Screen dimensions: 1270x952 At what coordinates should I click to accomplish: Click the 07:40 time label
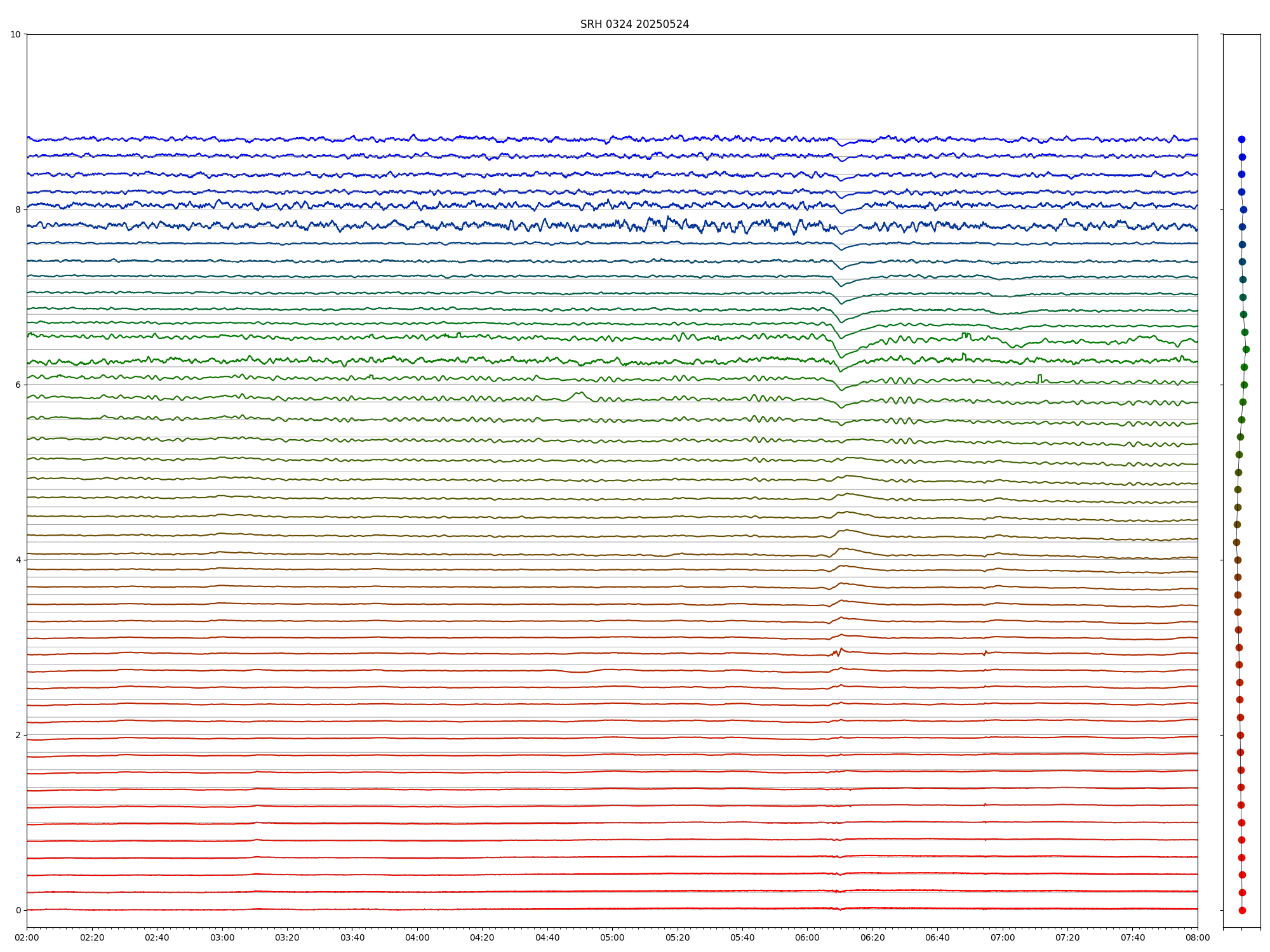(1133, 937)
